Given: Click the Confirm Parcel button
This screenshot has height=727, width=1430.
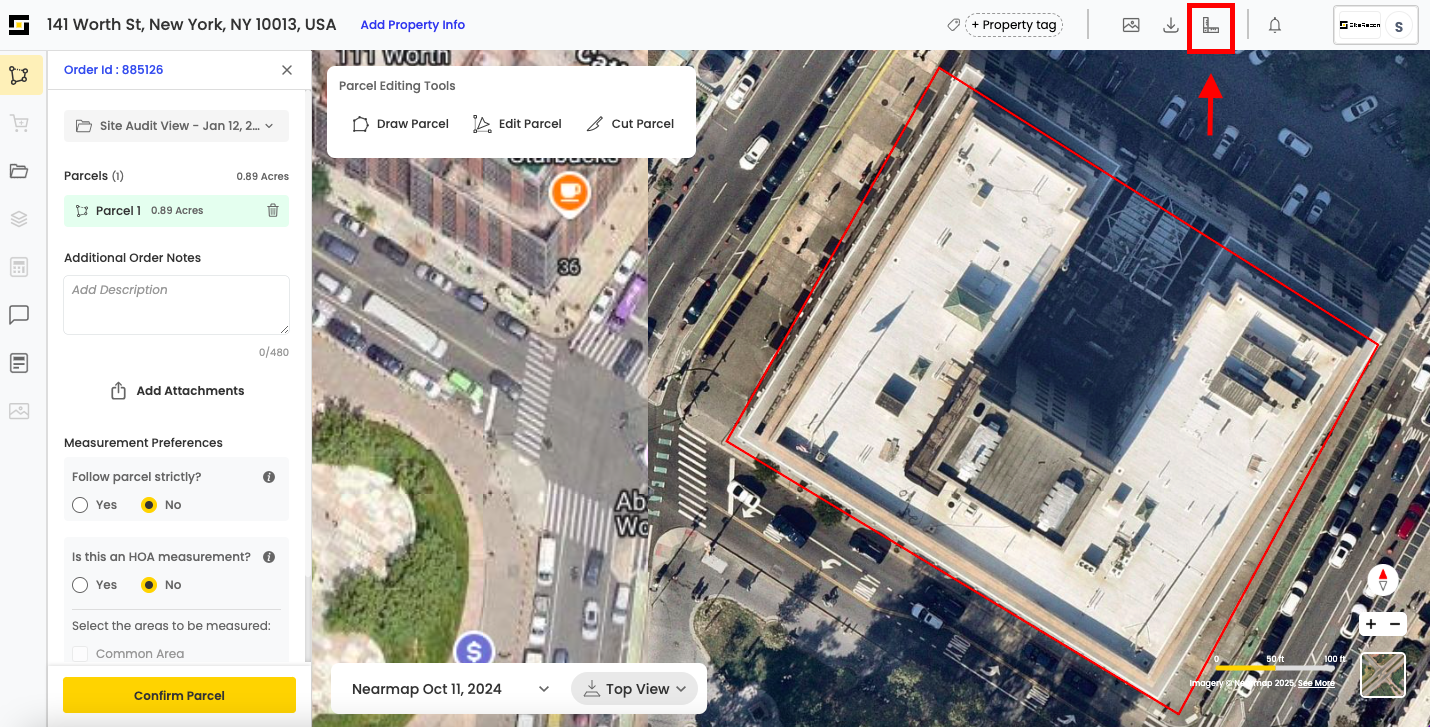Looking at the screenshot, I should 179,695.
